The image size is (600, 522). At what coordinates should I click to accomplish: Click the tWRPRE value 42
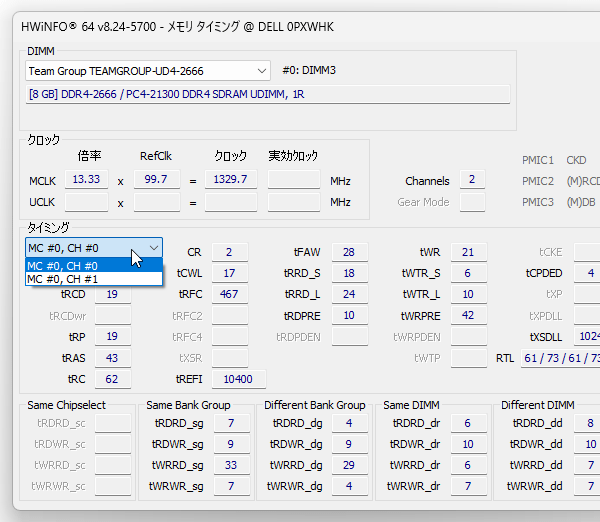coord(469,315)
